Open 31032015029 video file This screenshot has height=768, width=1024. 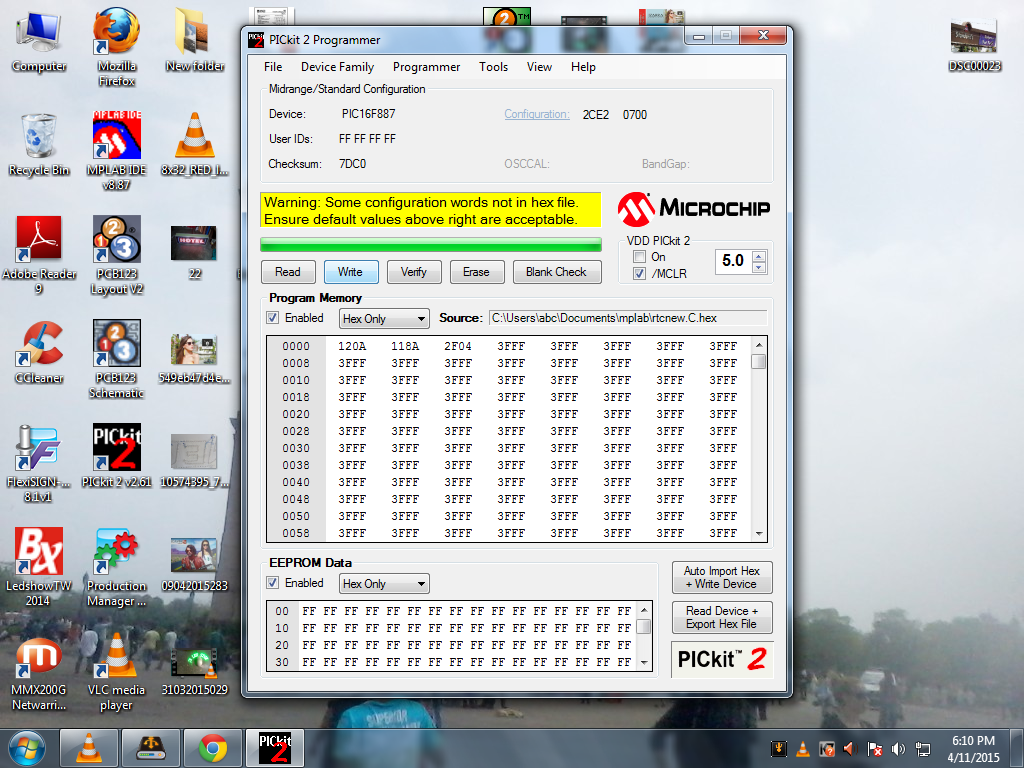point(194,671)
